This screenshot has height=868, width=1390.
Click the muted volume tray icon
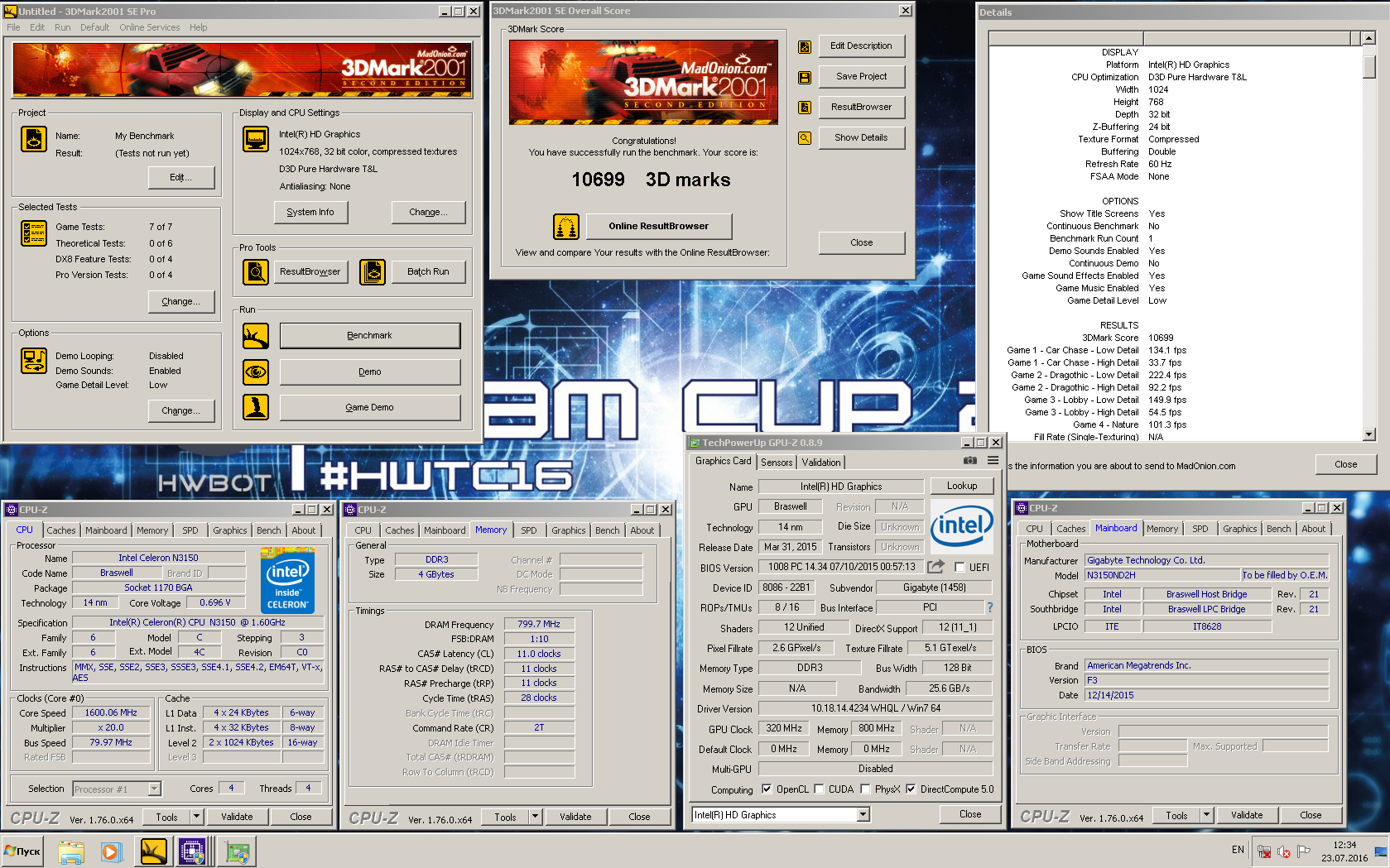(x=1284, y=851)
